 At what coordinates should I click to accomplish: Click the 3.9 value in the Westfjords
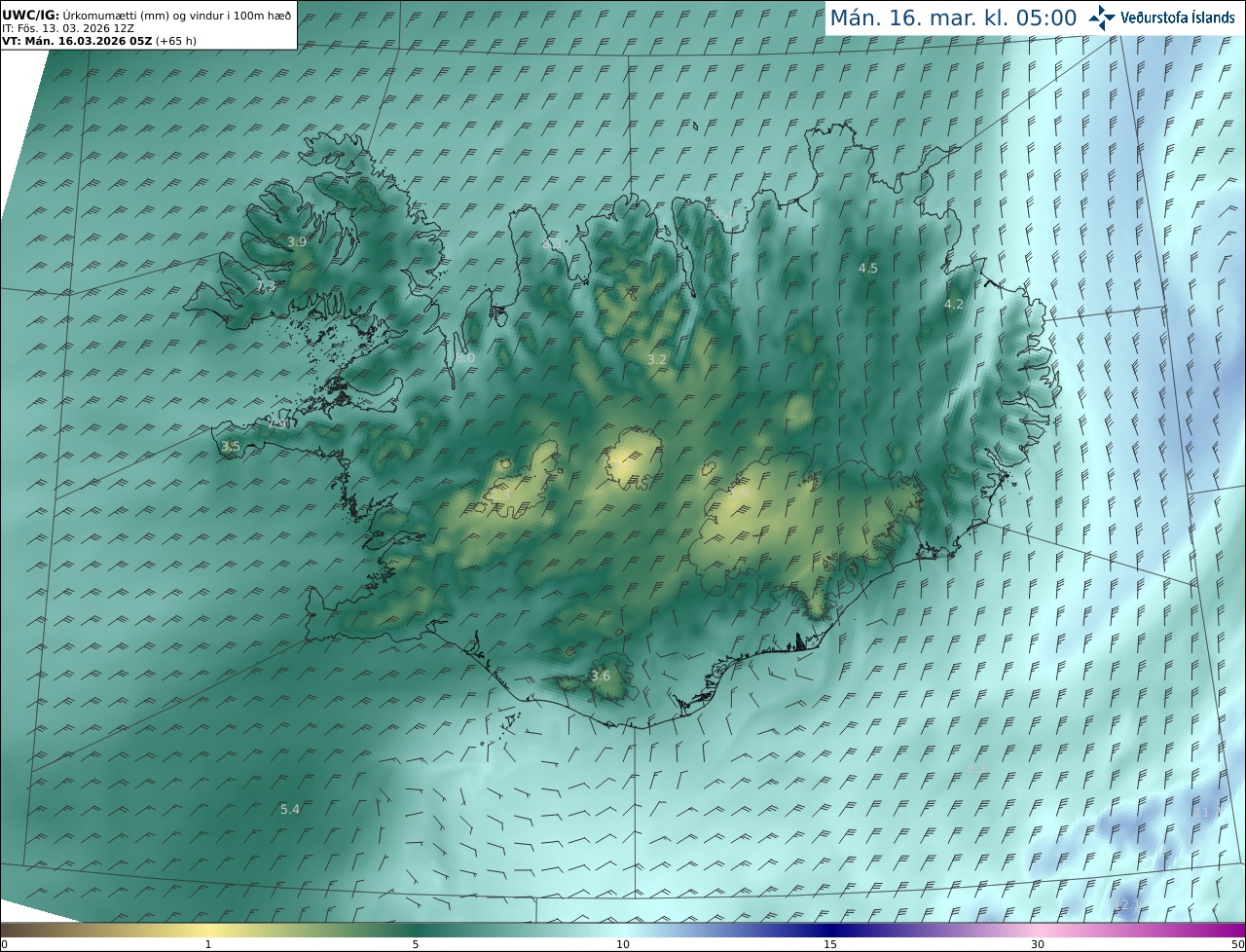point(297,241)
